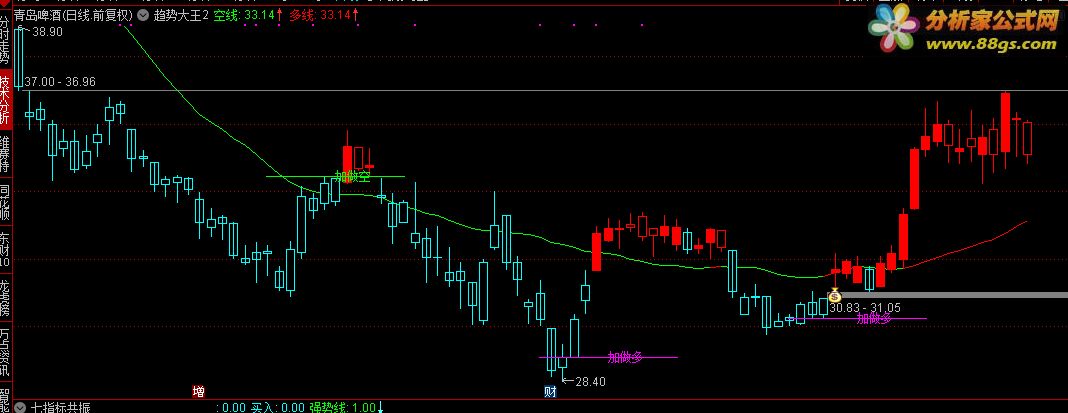Open the 龙虎榜 sidebar tab
Screen dimensions: 1068x413
click(x=5, y=297)
